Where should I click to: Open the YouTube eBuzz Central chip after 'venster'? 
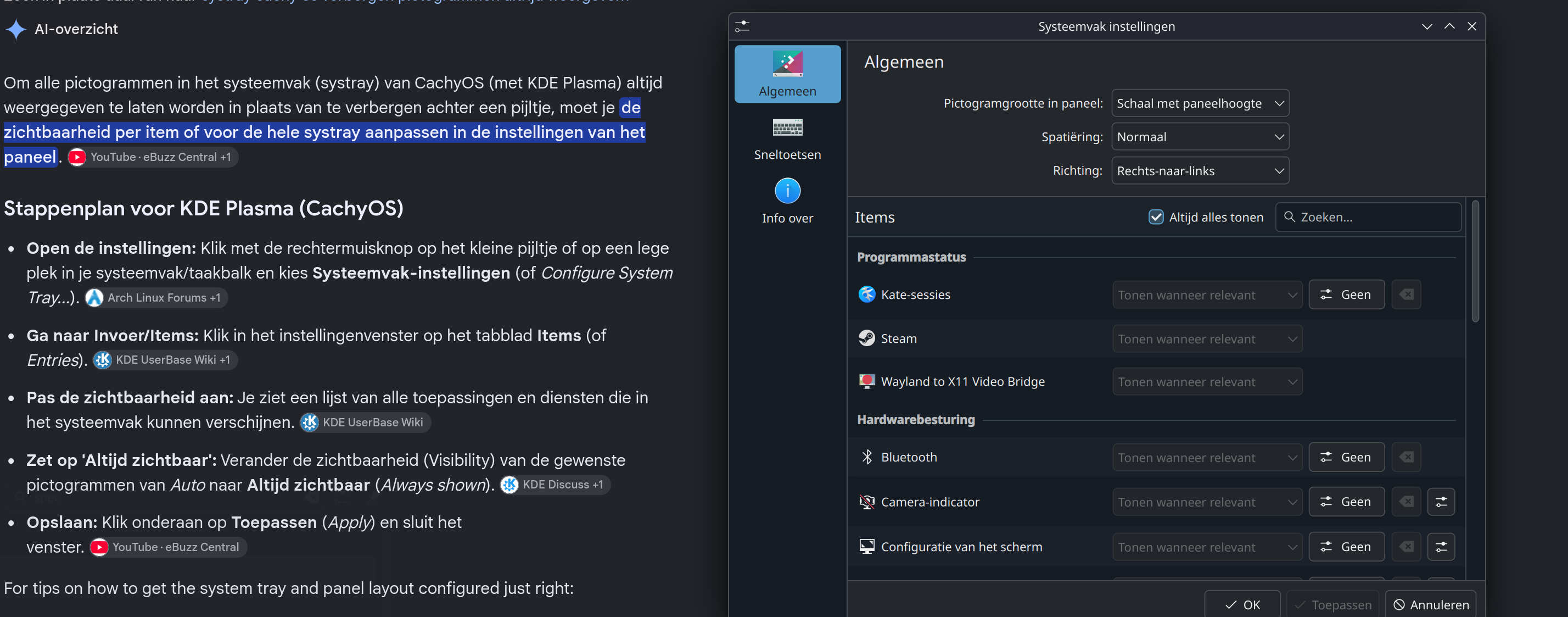[168, 548]
